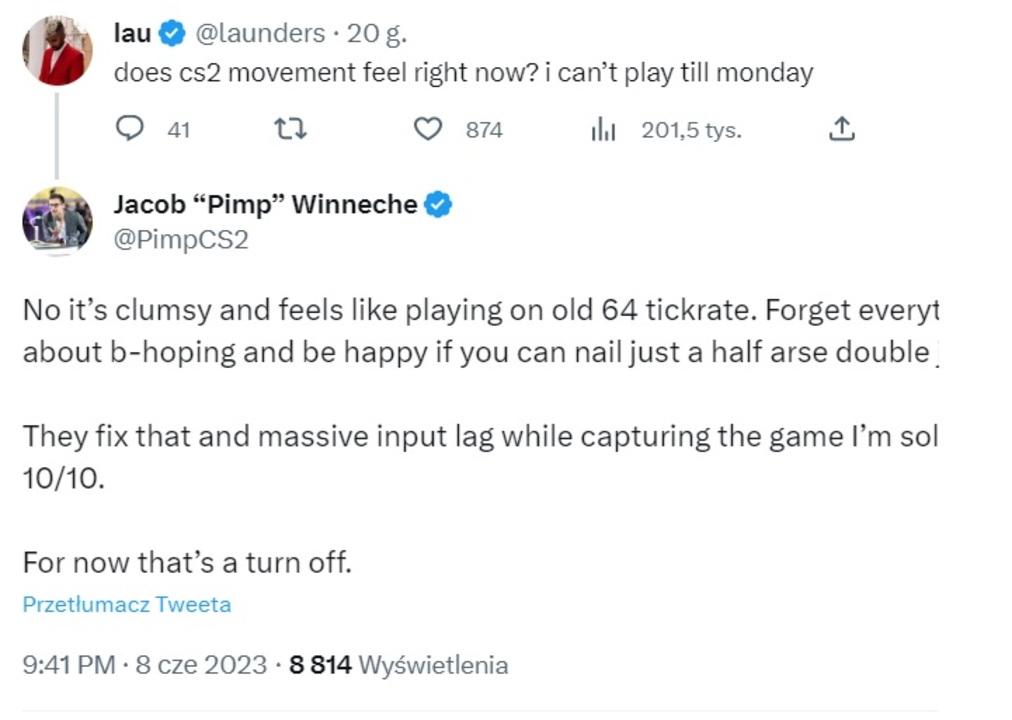Screen dimensions: 1012x720
Task: Open lau's profile picture
Action: click(x=57, y=50)
